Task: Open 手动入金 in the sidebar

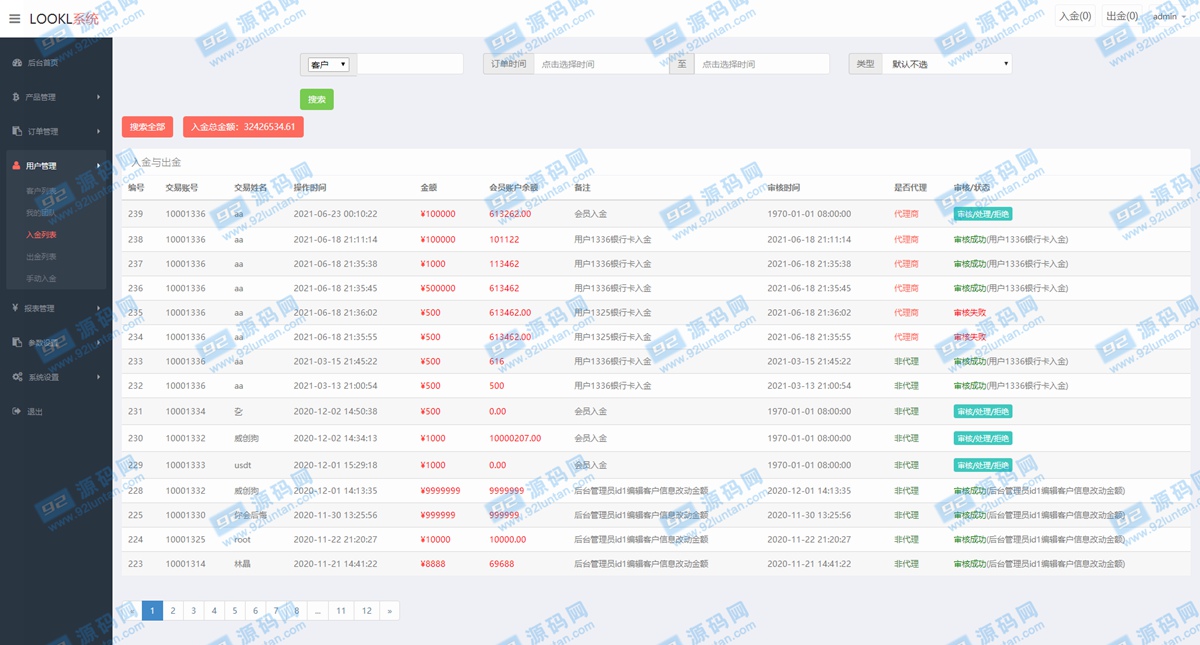Action: tap(41, 279)
